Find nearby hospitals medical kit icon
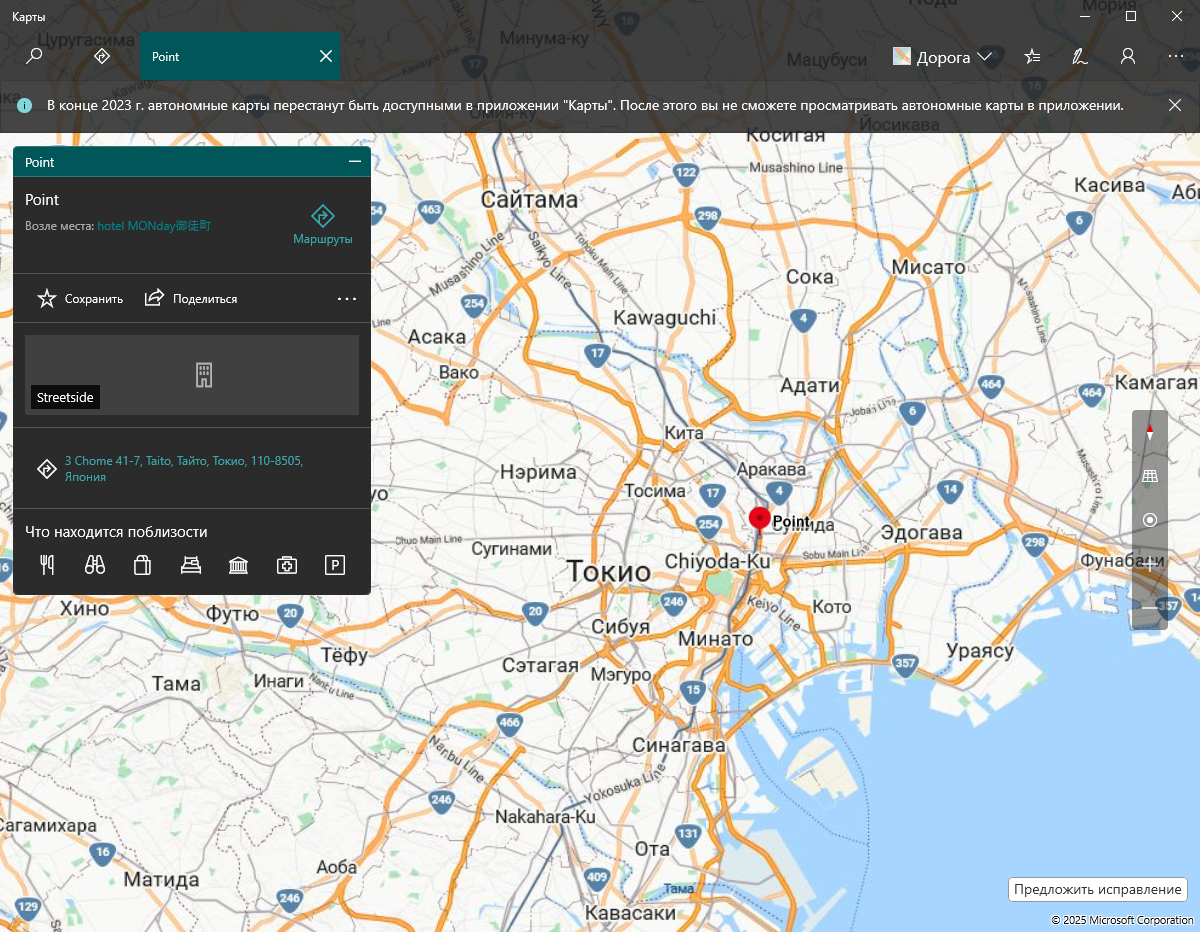 pos(286,566)
